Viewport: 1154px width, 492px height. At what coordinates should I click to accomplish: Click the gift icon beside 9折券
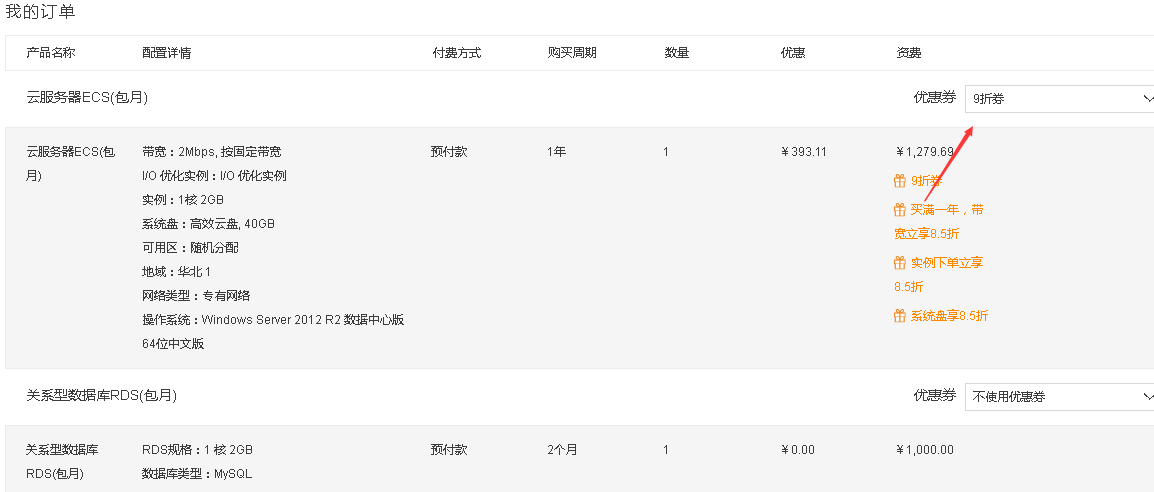point(899,181)
